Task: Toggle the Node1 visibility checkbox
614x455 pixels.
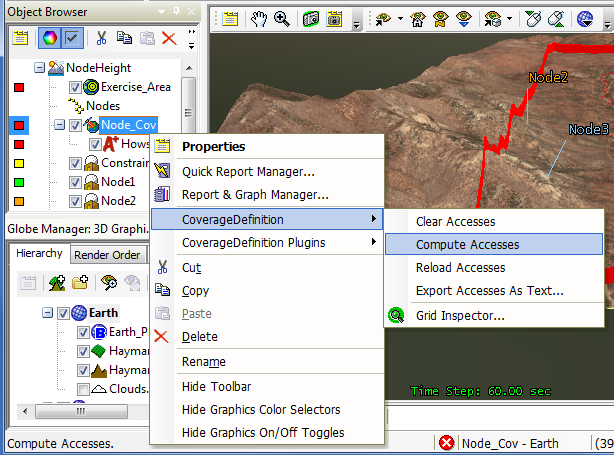Action: coord(75,182)
